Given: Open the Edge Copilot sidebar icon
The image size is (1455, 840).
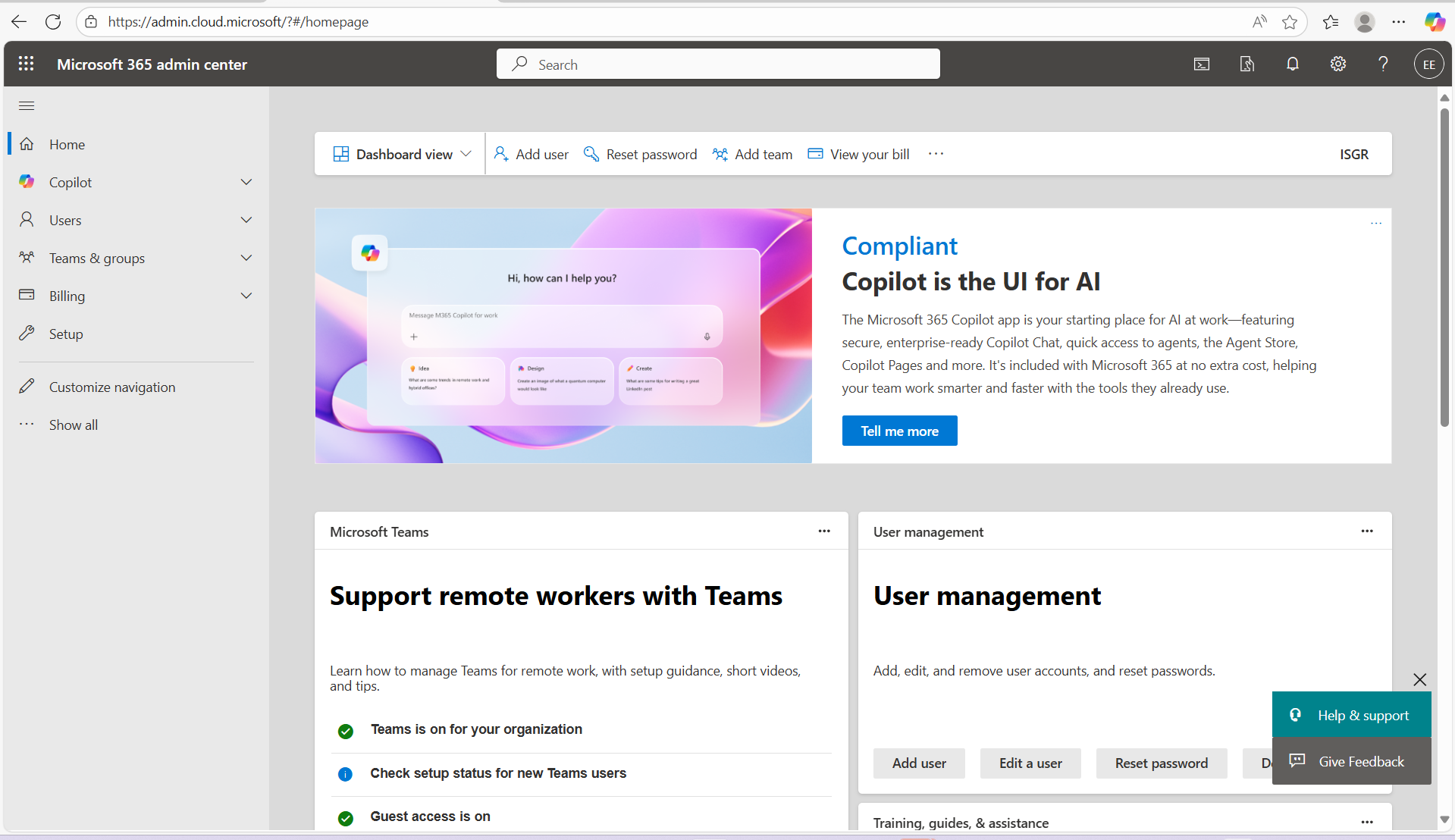Looking at the screenshot, I should tap(1435, 22).
